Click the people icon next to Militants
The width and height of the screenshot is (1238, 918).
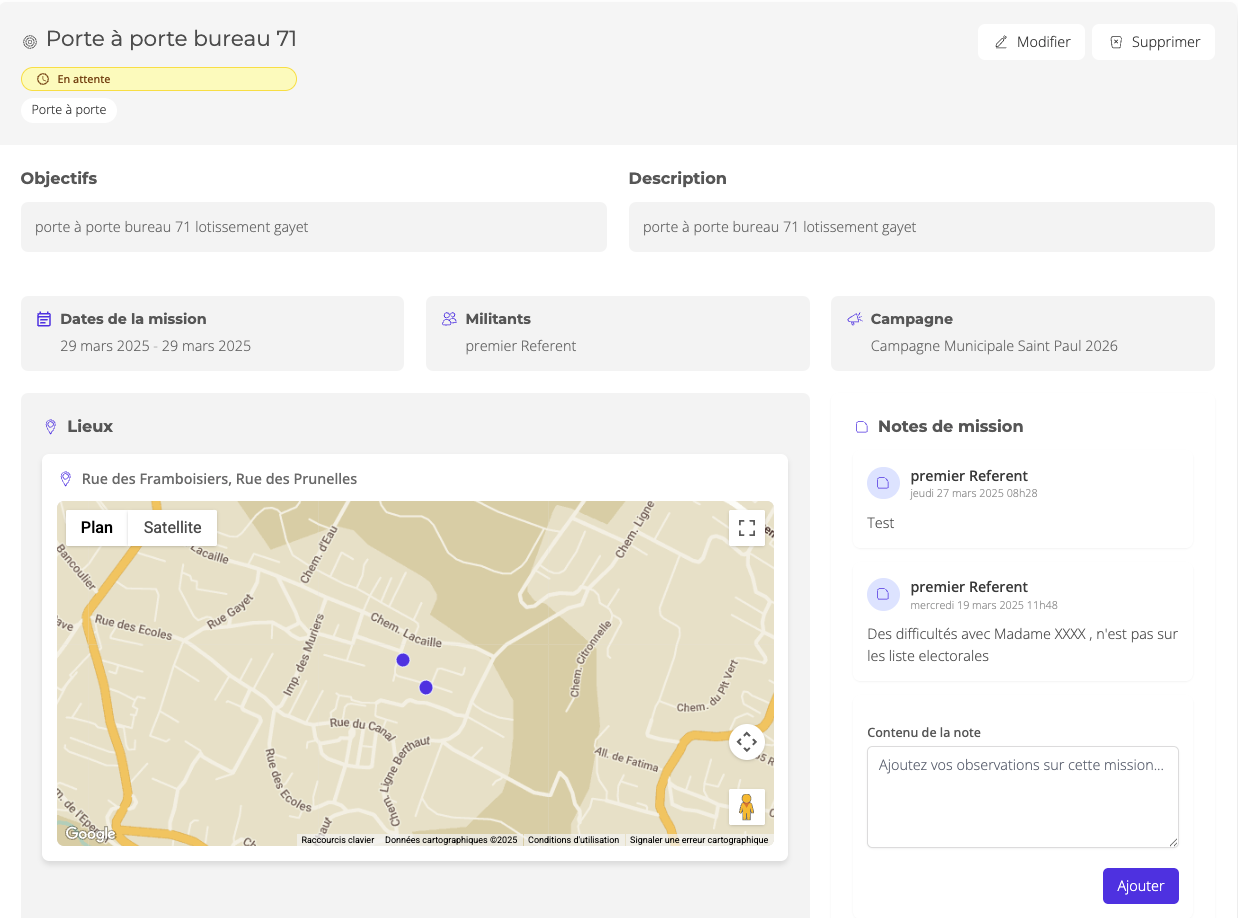449,319
